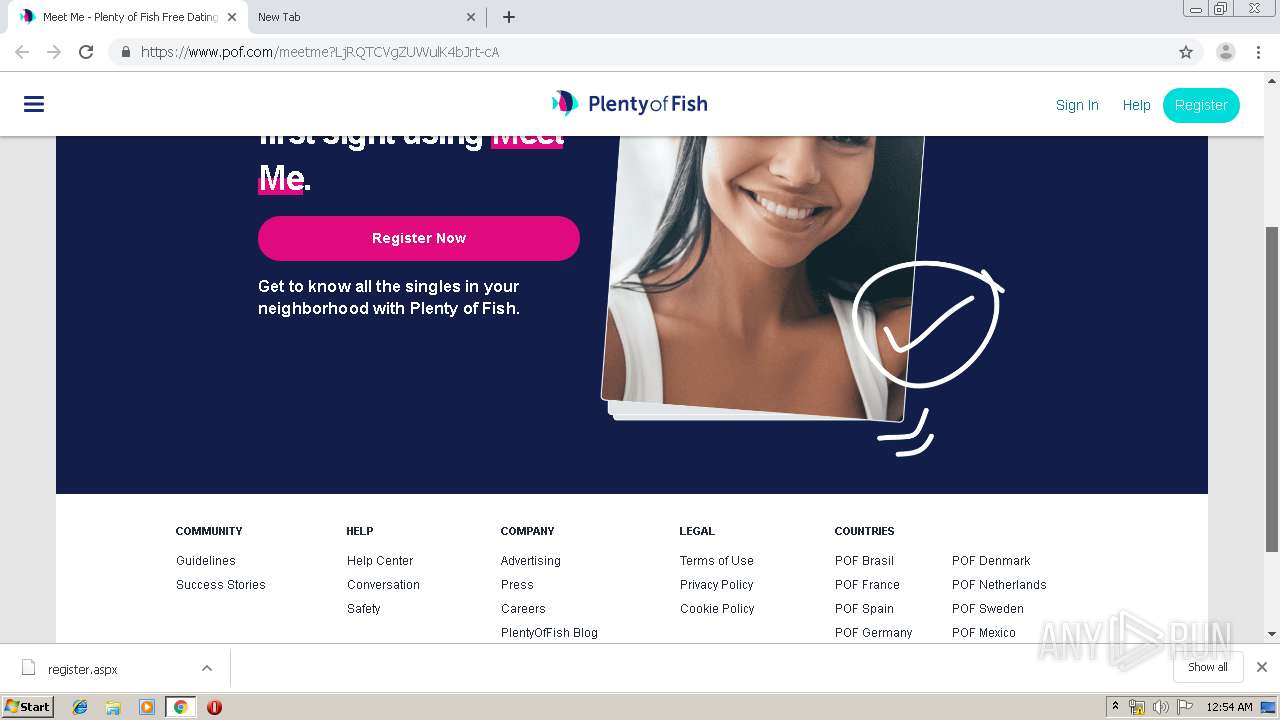View site security lock info

point(125,52)
